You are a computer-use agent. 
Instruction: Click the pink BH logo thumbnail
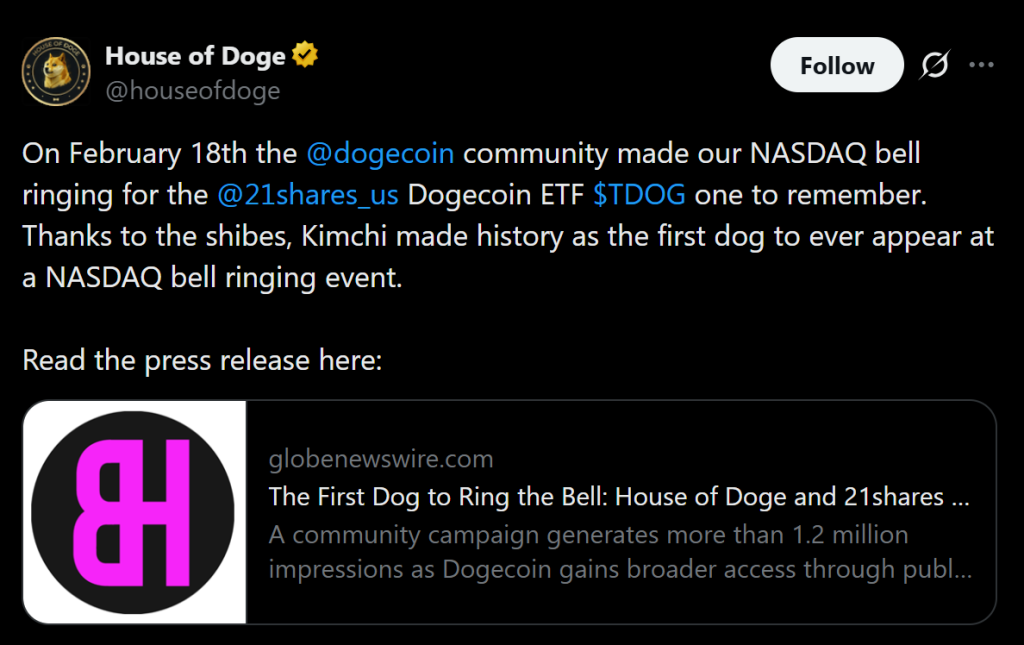click(134, 511)
